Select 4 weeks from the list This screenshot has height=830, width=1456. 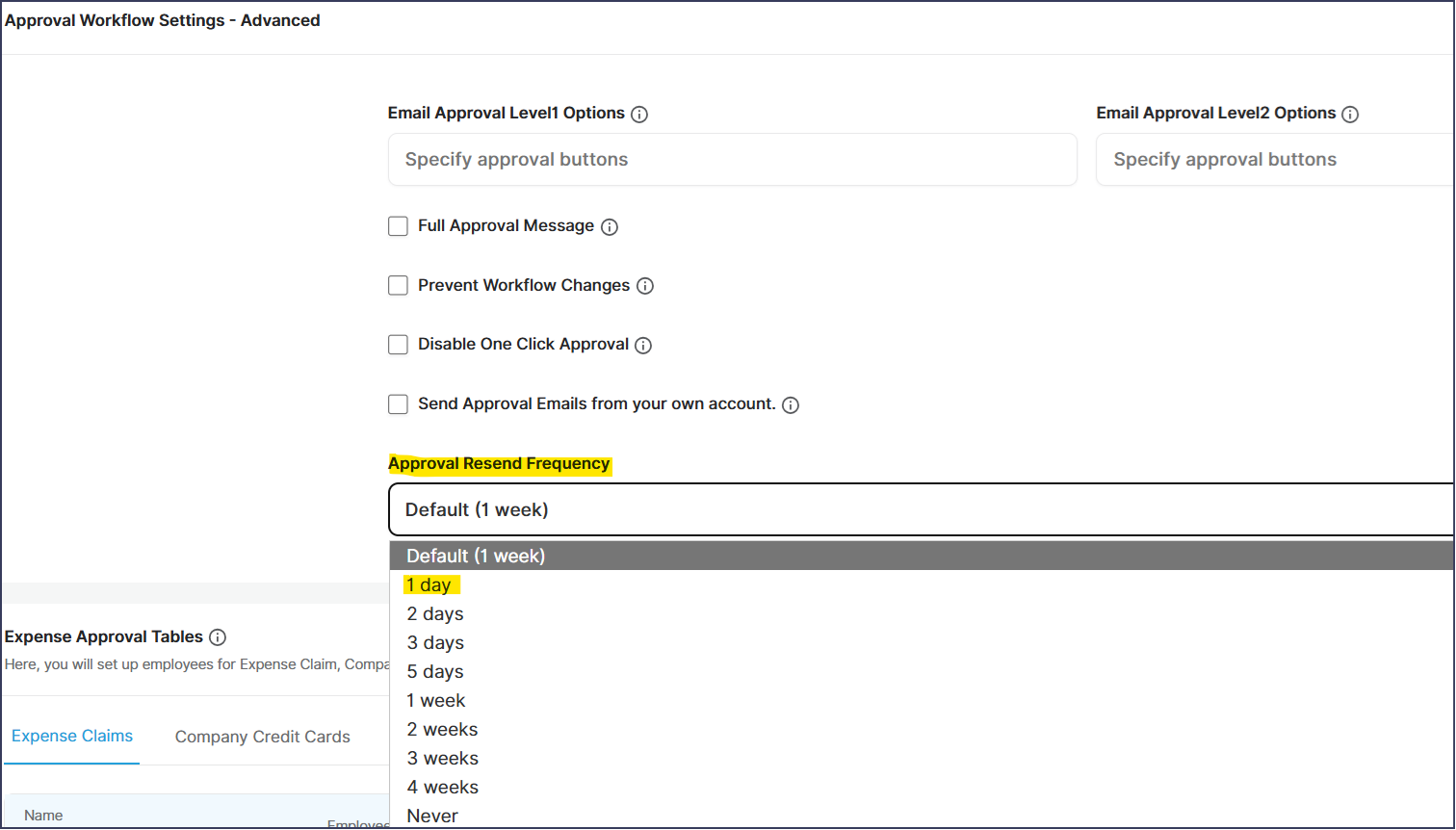[x=923, y=787]
